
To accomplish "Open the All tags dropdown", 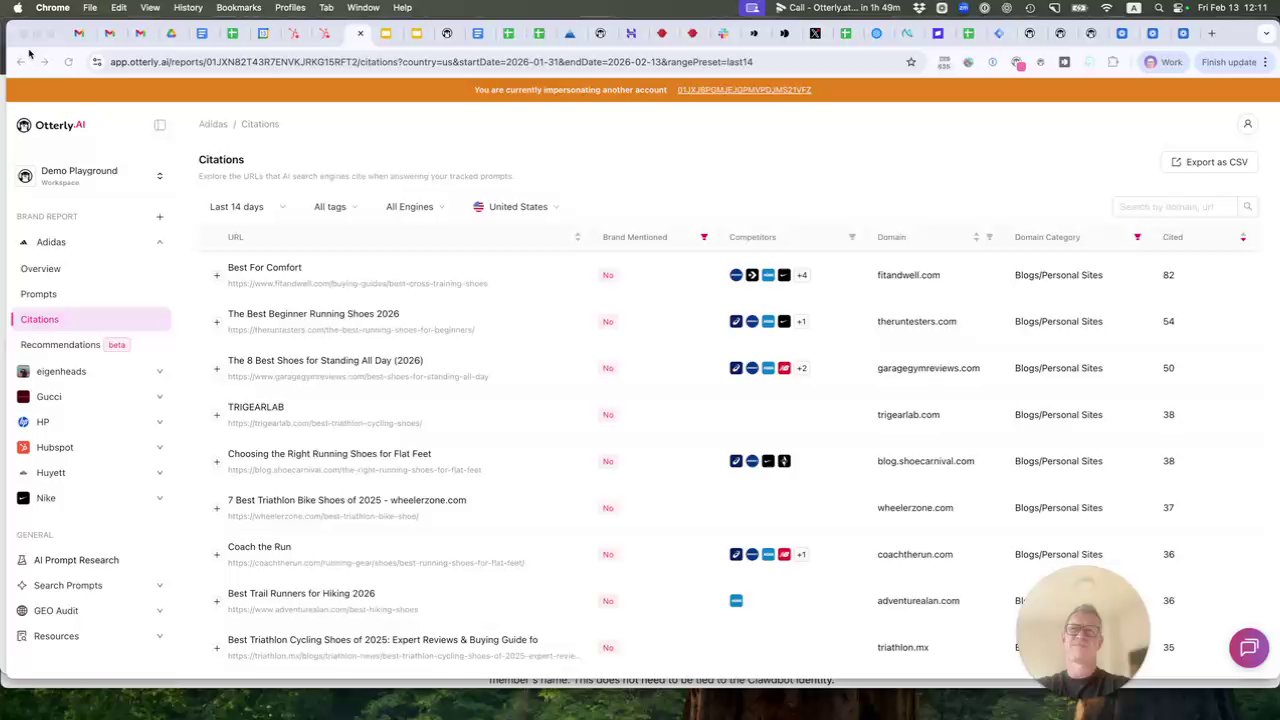I will coord(336,207).
